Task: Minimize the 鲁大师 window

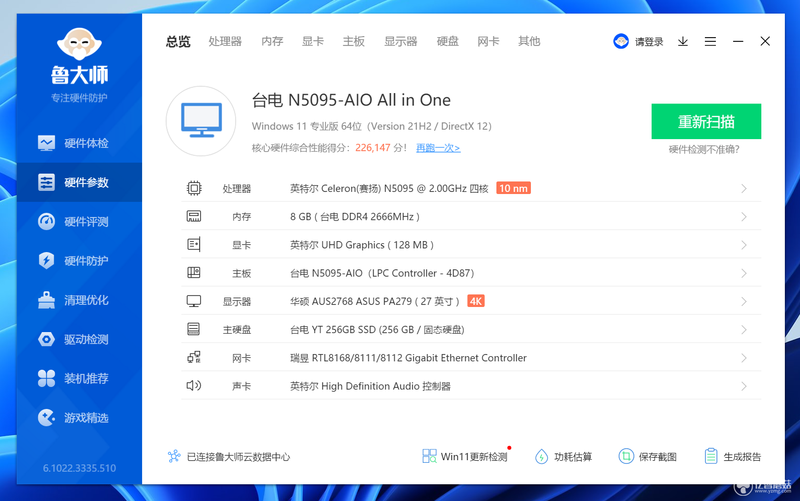Action: [738, 41]
